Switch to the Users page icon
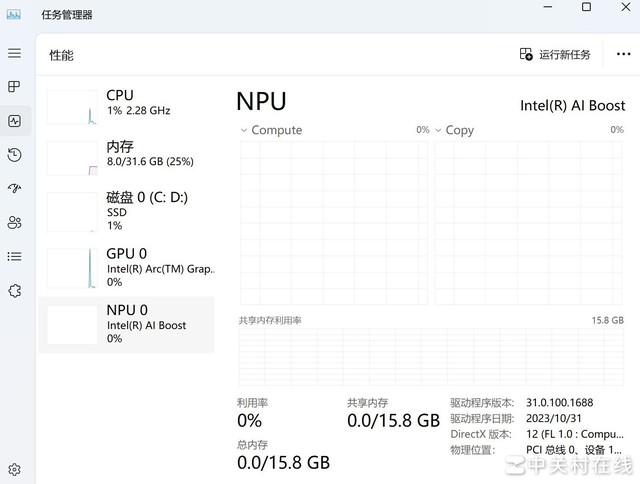Screen dimensions: 640x484 [x=14, y=222]
